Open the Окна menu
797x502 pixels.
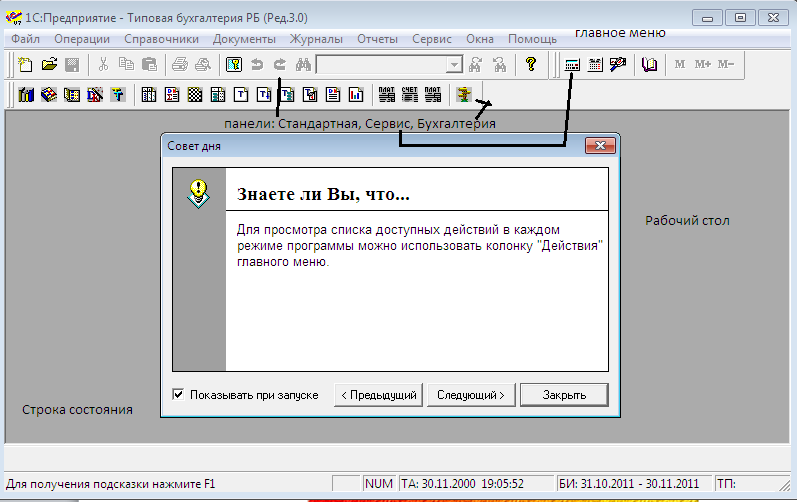tap(480, 39)
